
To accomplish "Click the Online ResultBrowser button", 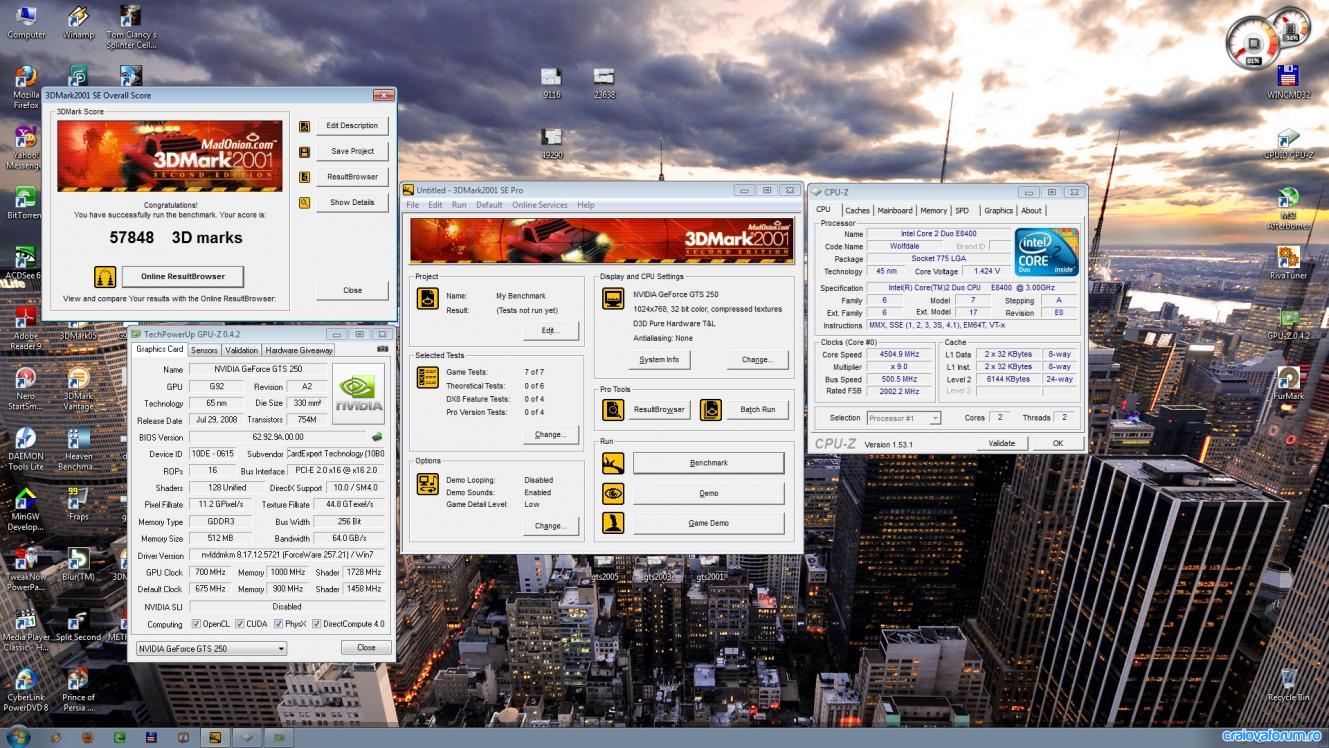I will (x=183, y=276).
